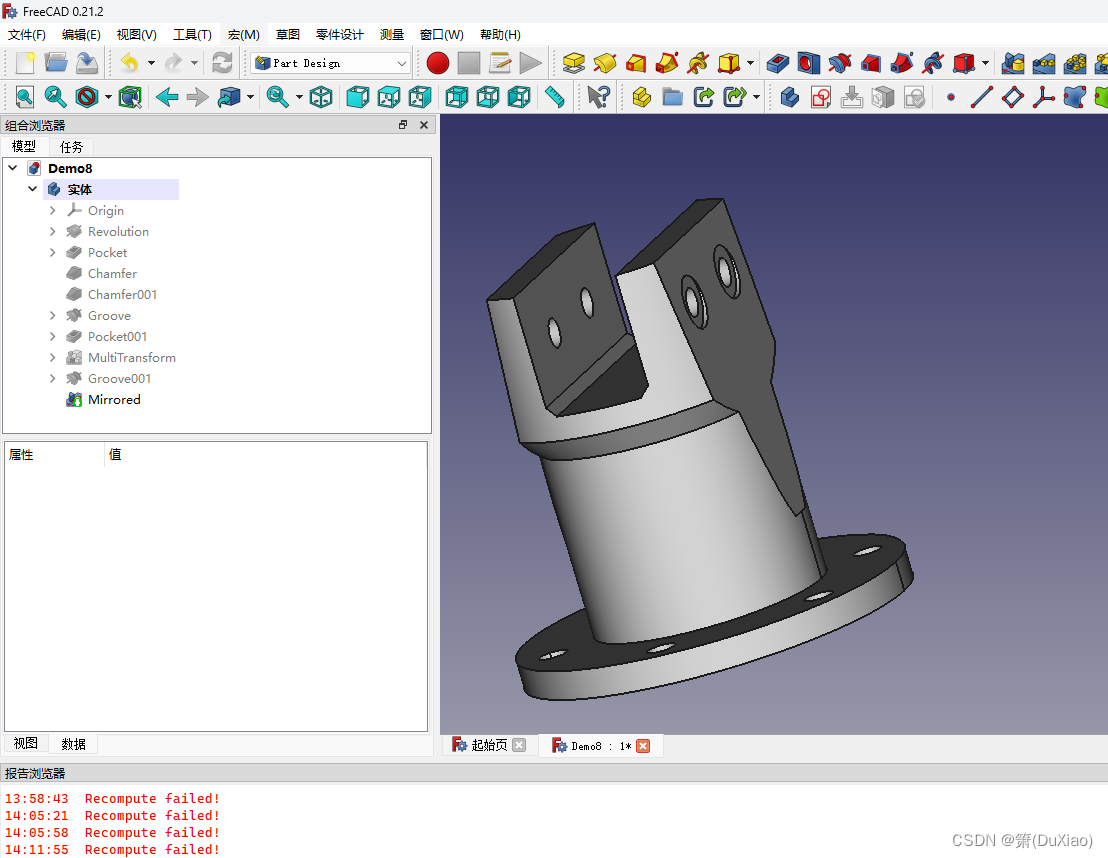The height and width of the screenshot is (858, 1108).
Task: Set isometric view with cube icon
Action: coord(321,97)
